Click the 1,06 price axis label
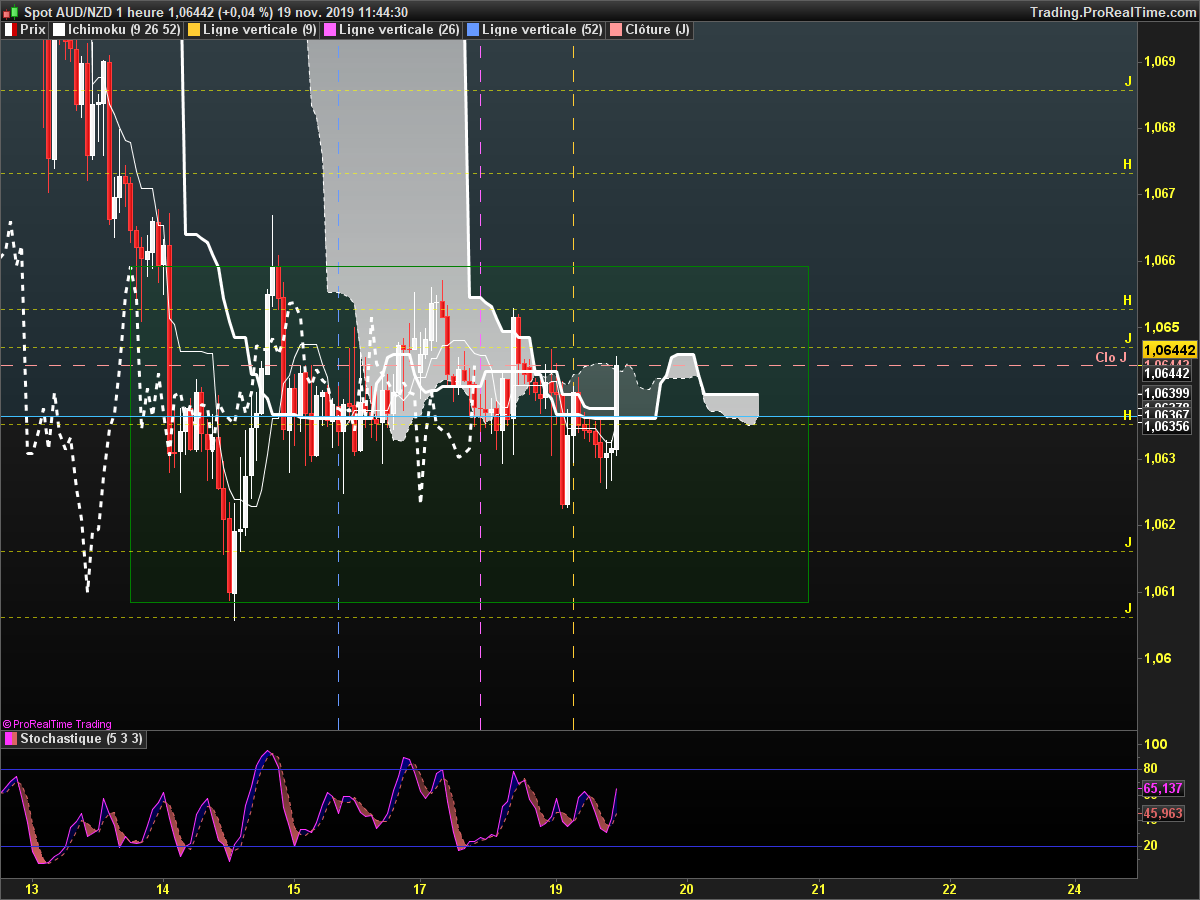 [1157, 658]
